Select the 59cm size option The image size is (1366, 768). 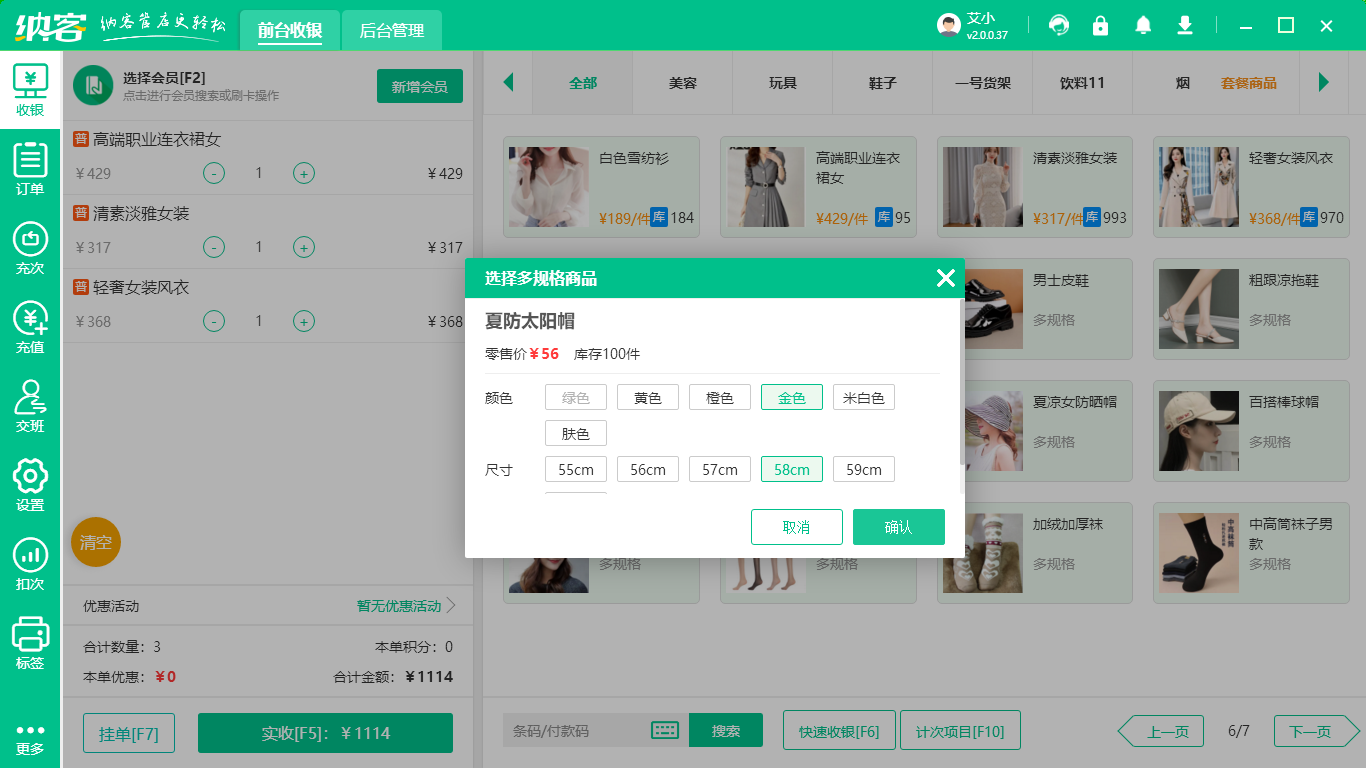coord(864,470)
